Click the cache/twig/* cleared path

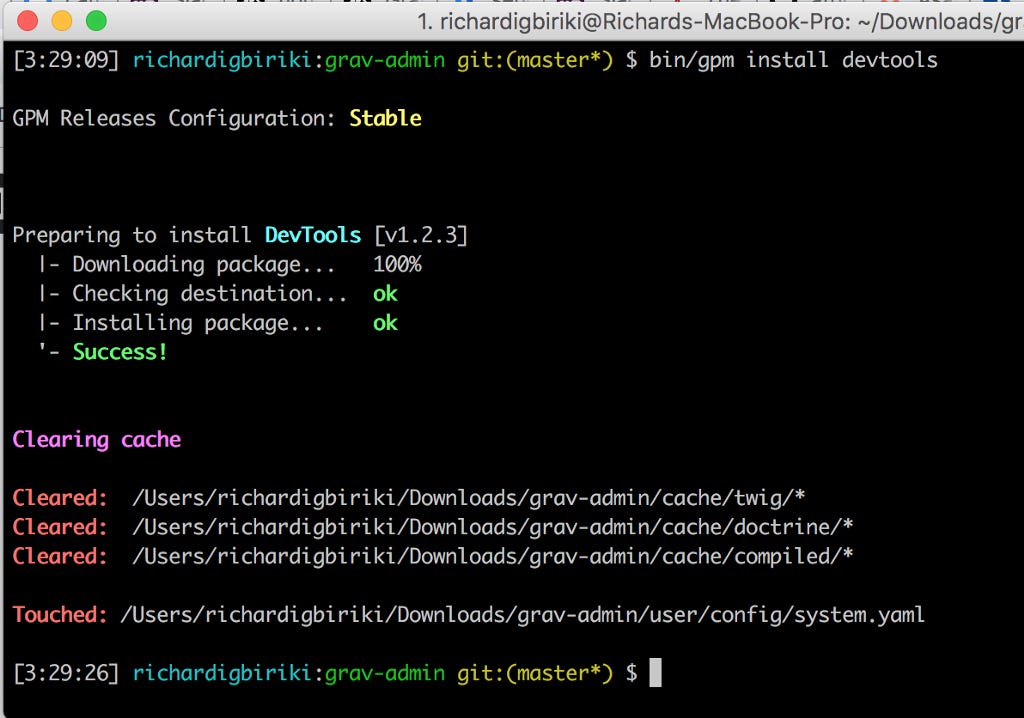click(468, 498)
